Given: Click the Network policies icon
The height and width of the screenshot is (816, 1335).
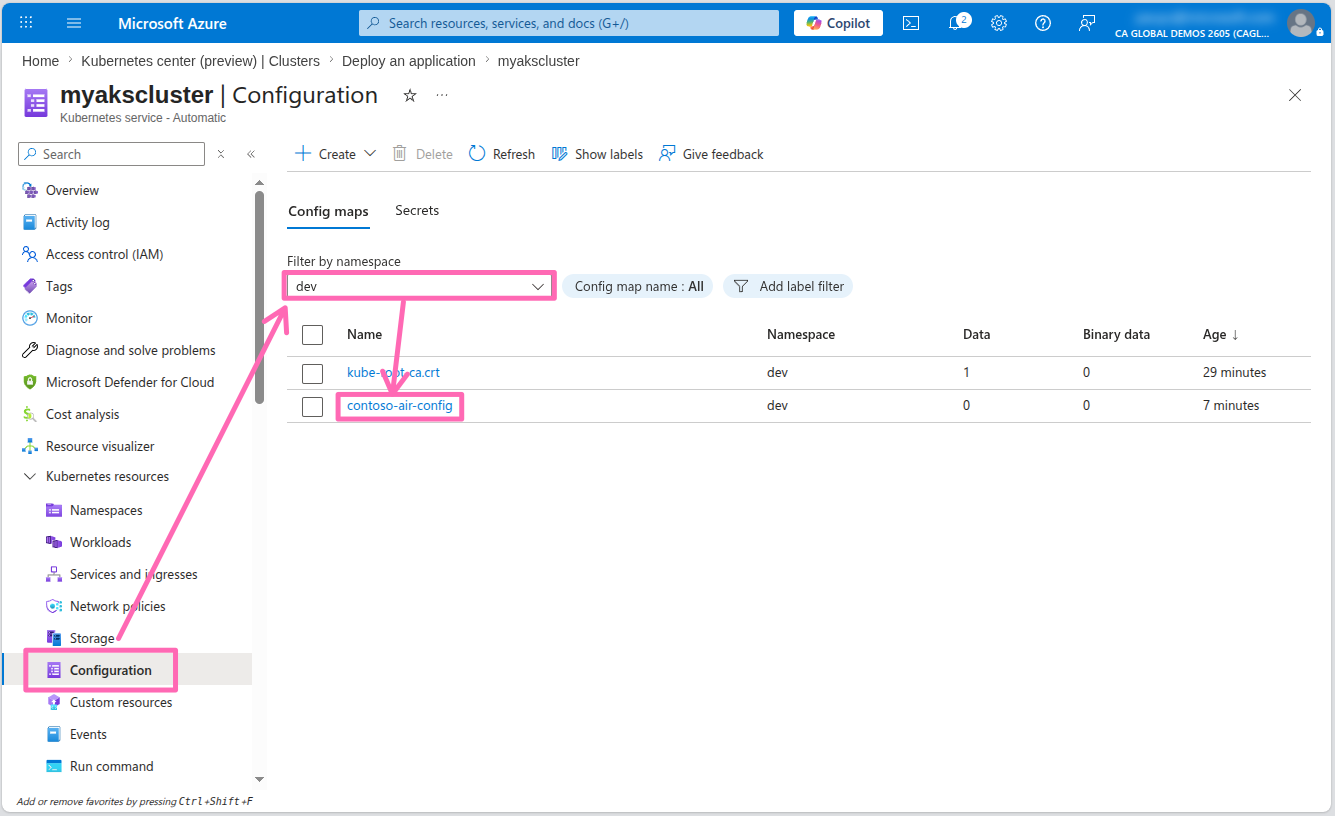Looking at the screenshot, I should click(x=54, y=606).
